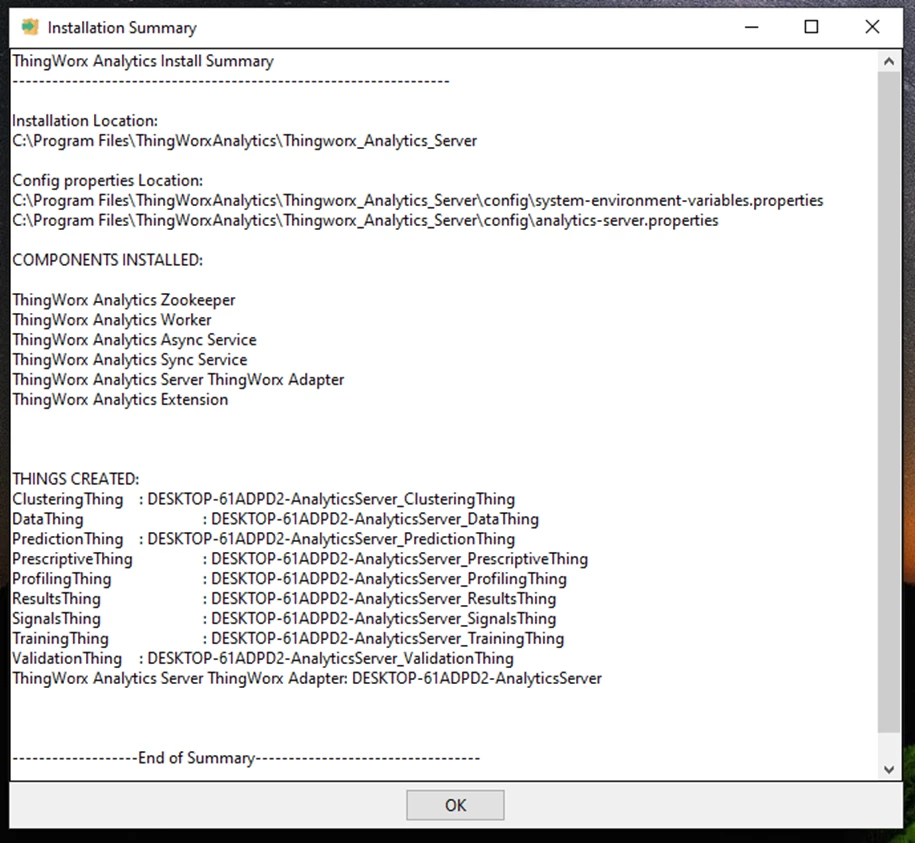Minimize the Installation Summary window
The height and width of the screenshot is (843, 915).
point(752,27)
